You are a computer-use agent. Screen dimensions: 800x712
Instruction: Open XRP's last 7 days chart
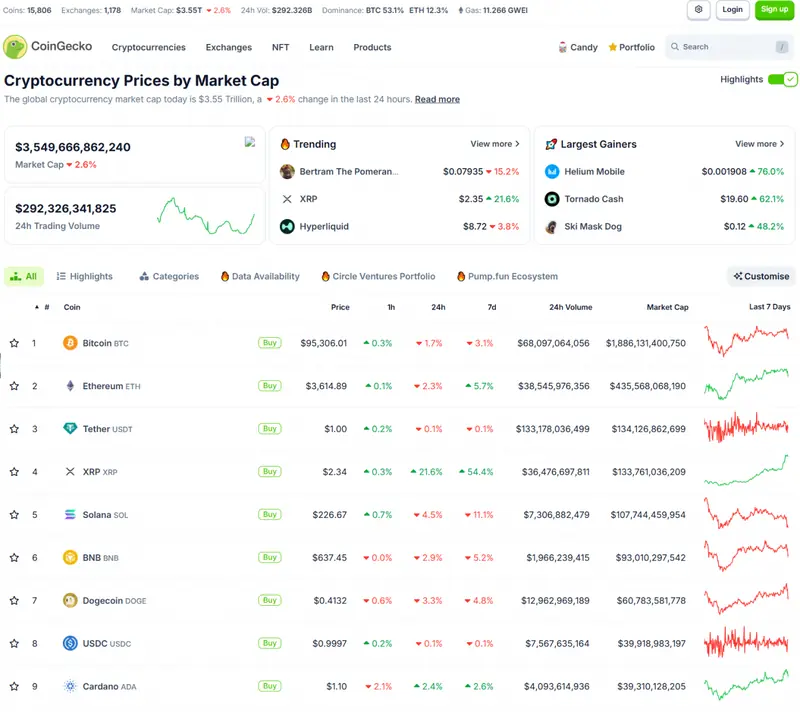tap(746, 470)
